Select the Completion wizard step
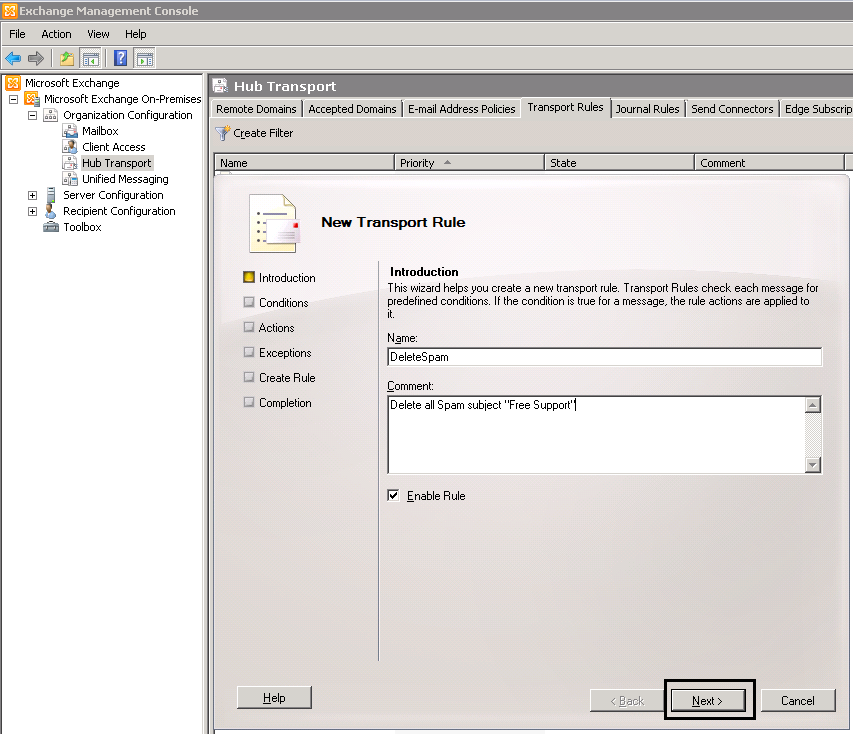Viewport: 853px width, 734px height. coord(277,403)
